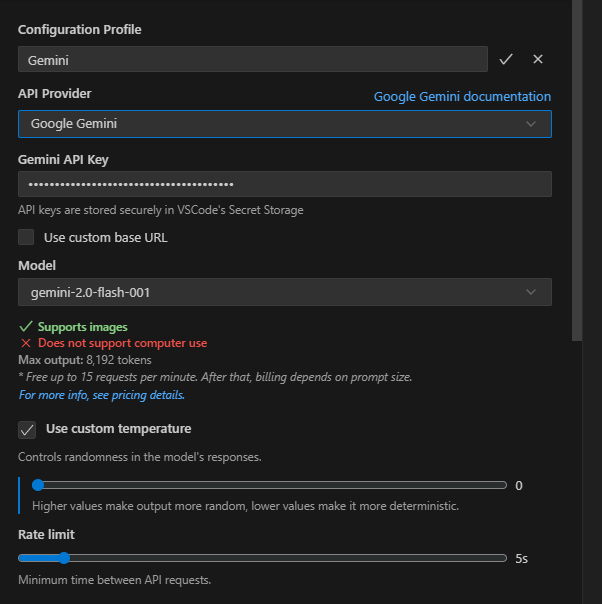Image resolution: width=602 pixels, height=604 pixels.
Task: Click 'Does not support computer use' text
Action: click(x=122, y=343)
